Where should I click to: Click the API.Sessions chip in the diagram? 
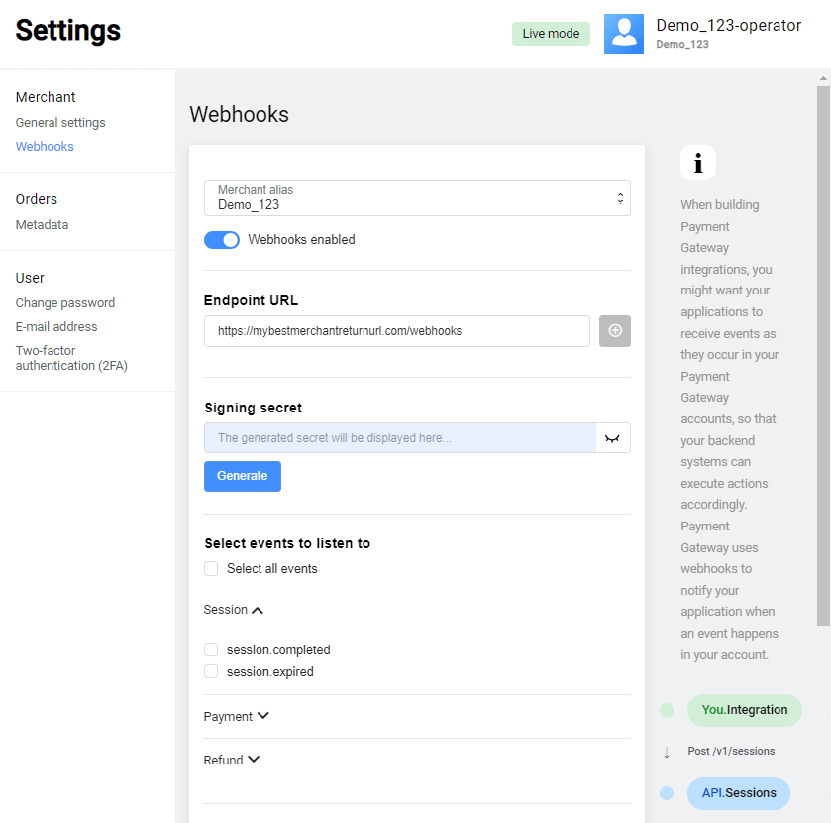pyautogui.click(x=738, y=793)
